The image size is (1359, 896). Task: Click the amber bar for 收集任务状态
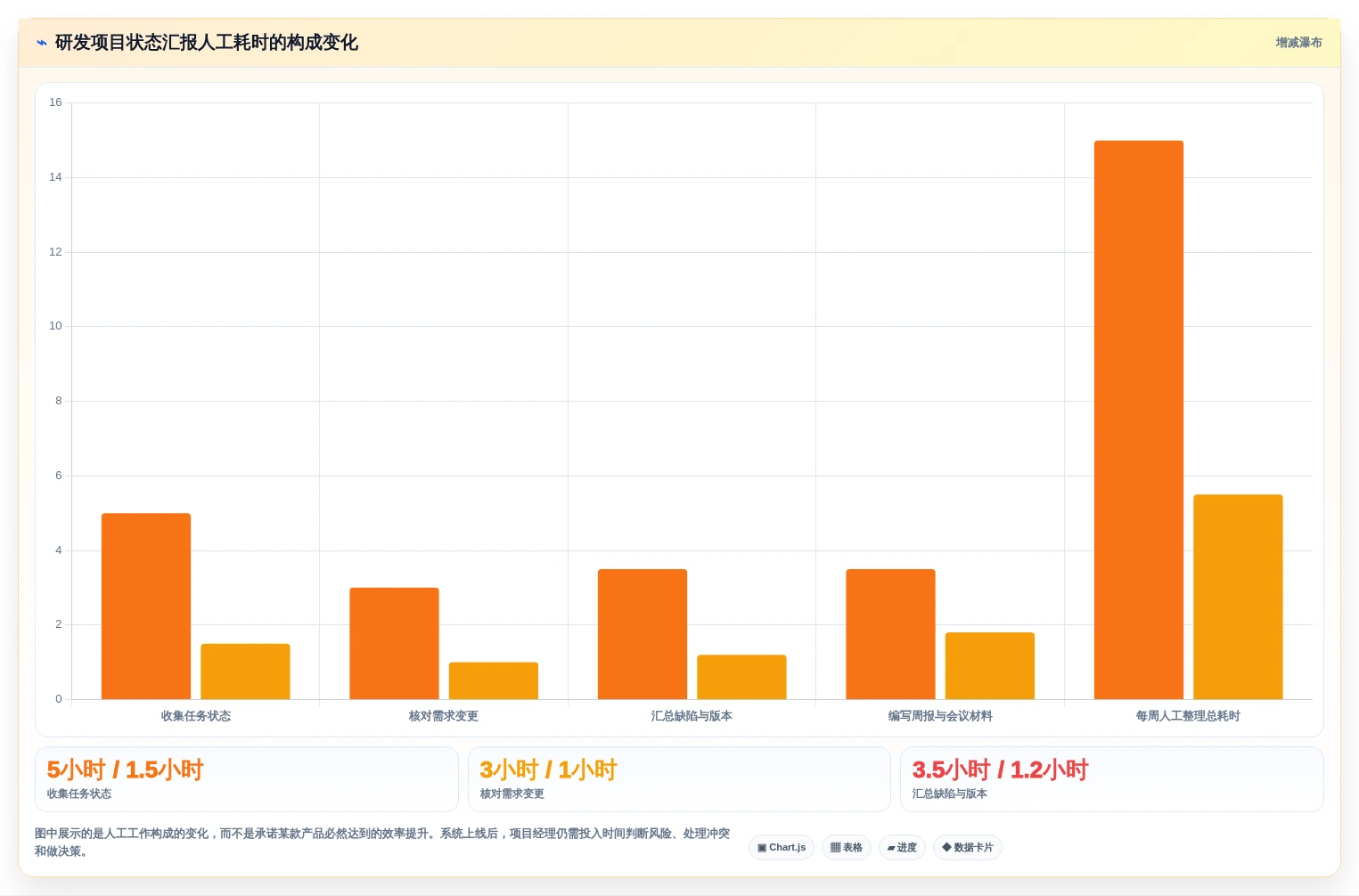(x=245, y=672)
